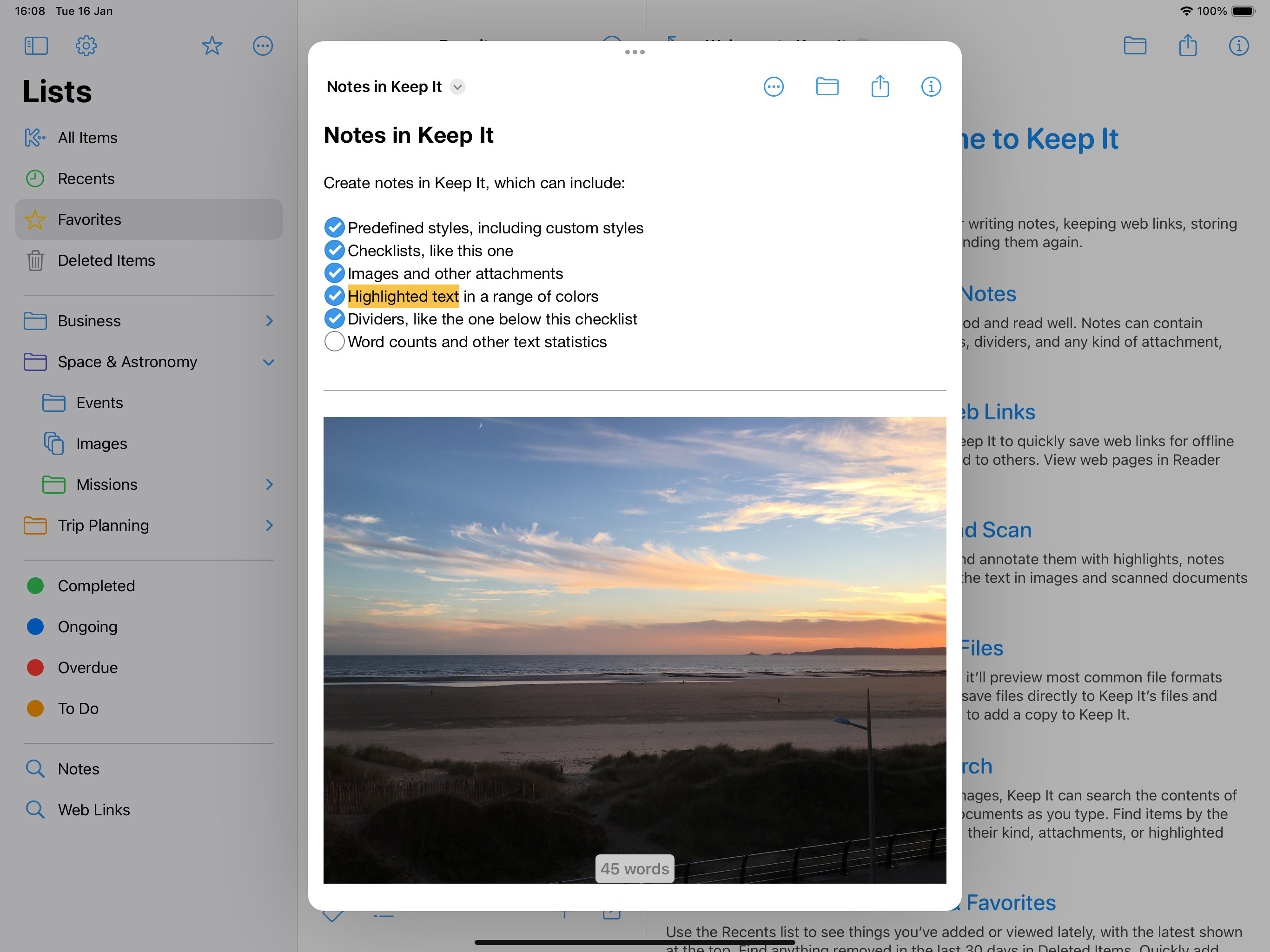Open sidebar more options ellipsis
1270x952 pixels.
(263, 46)
